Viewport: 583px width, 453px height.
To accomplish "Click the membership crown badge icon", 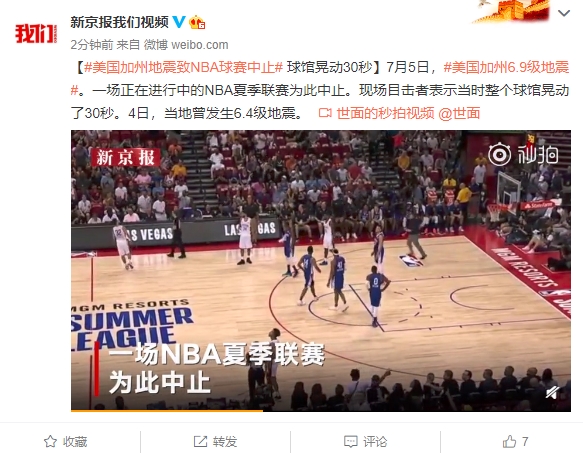I will point(197,22).
